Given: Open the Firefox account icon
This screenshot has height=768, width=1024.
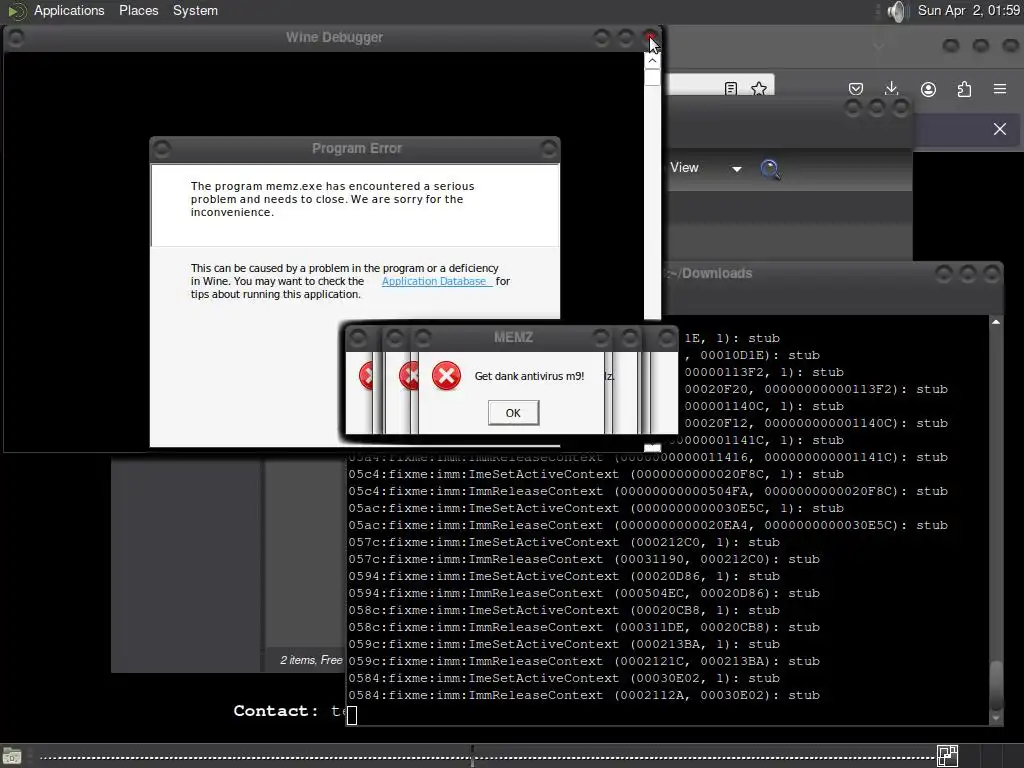Looking at the screenshot, I should [928, 89].
